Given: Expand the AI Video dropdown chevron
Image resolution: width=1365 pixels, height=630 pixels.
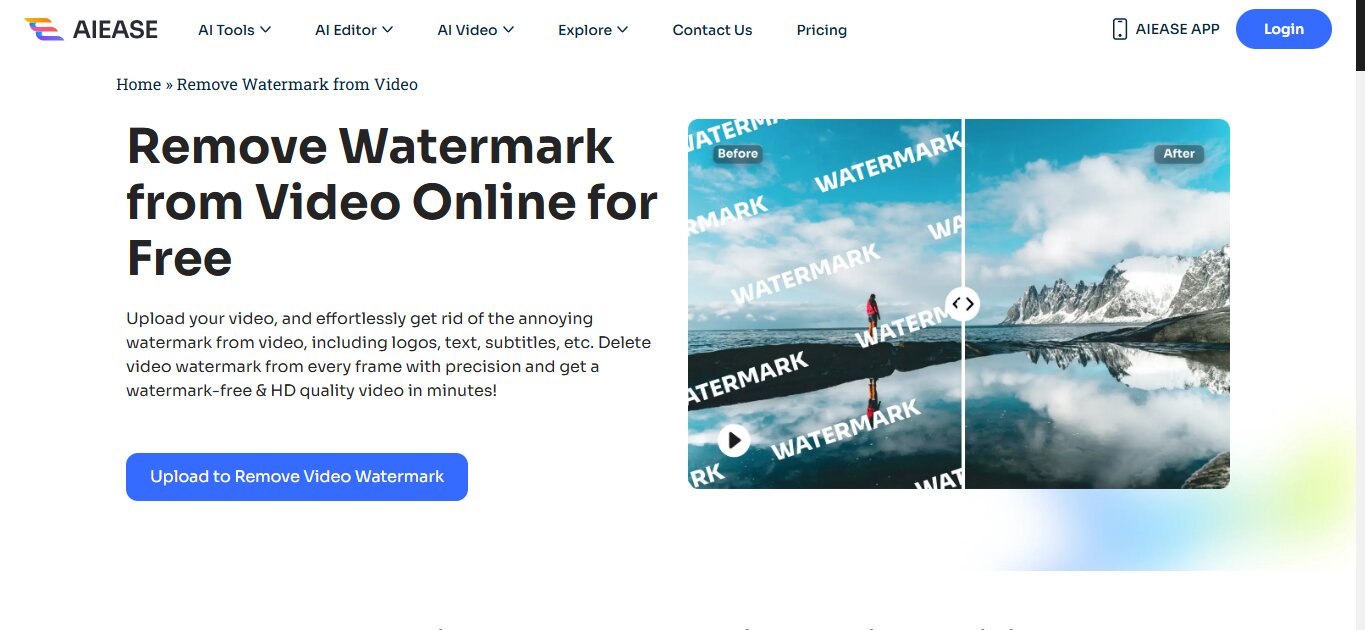Looking at the screenshot, I should pyautogui.click(x=508, y=30).
